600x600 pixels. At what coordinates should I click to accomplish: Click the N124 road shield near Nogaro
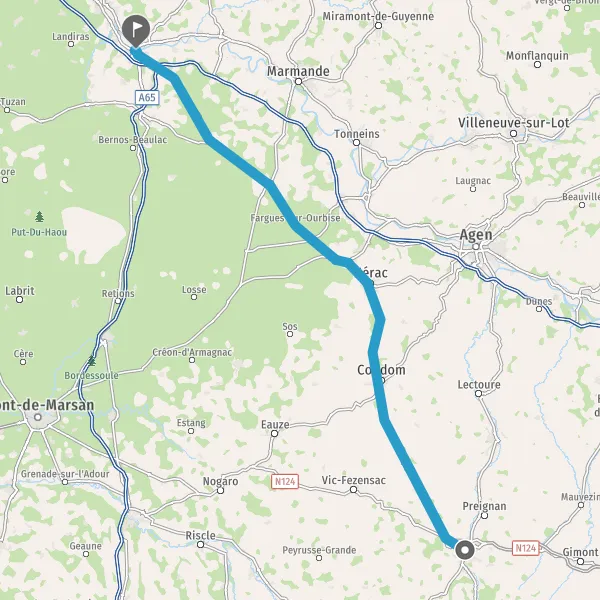pyautogui.click(x=285, y=481)
